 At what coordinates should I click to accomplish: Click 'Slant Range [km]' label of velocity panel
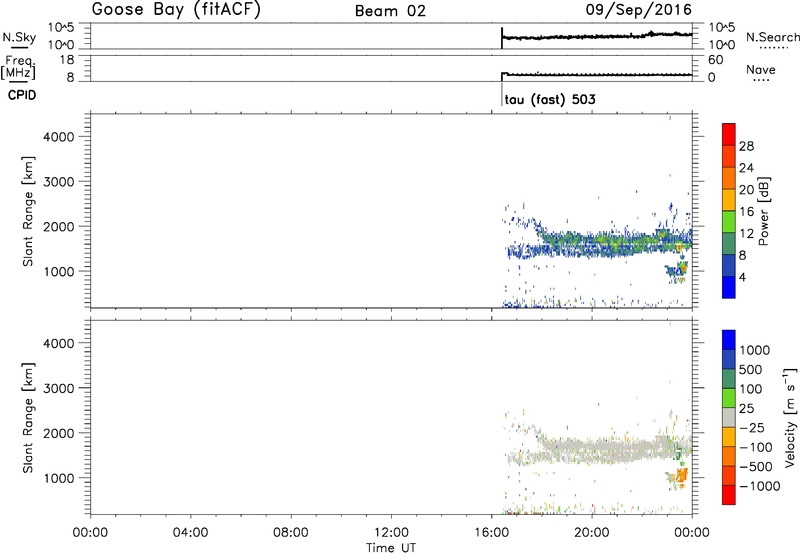pyautogui.click(x=28, y=418)
